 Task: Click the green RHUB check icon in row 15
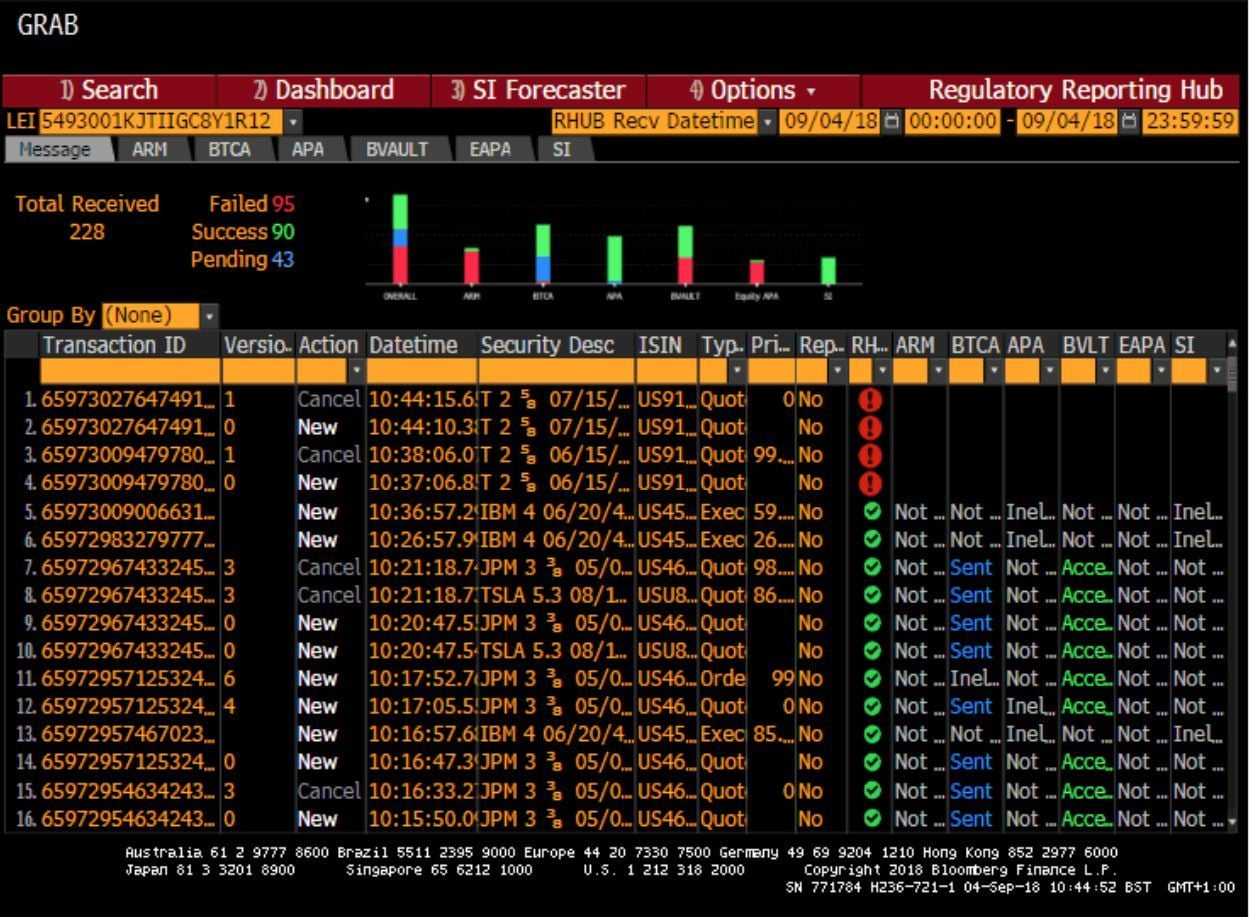[x=871, y=791]
